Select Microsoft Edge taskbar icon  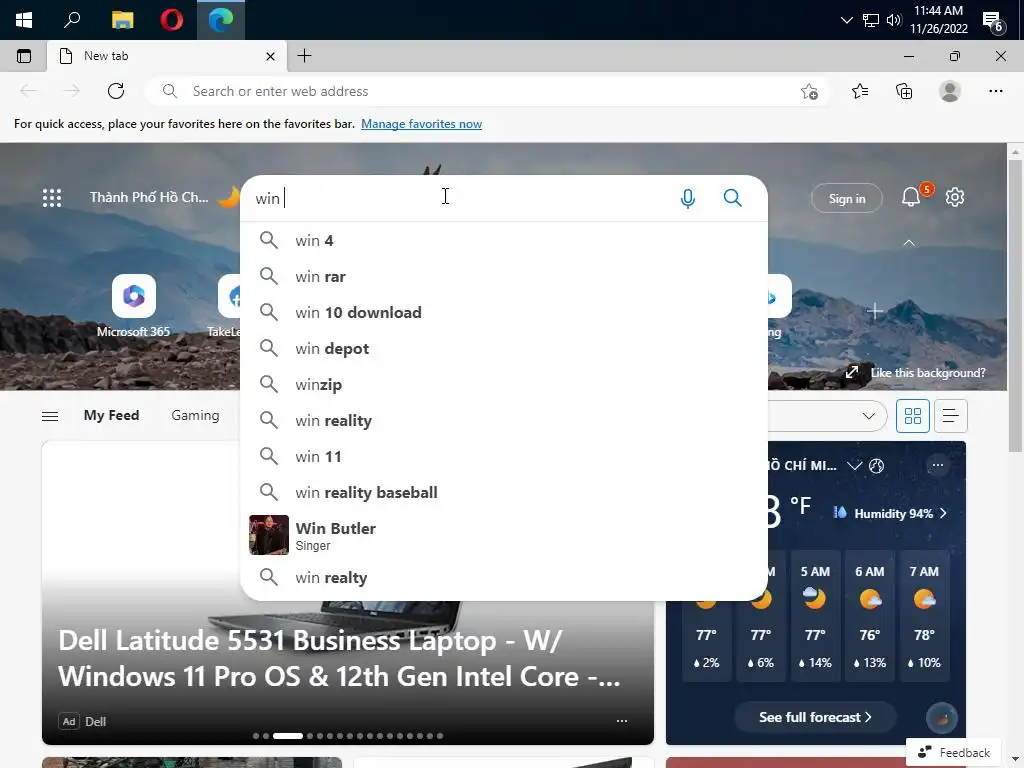point(221,20)
